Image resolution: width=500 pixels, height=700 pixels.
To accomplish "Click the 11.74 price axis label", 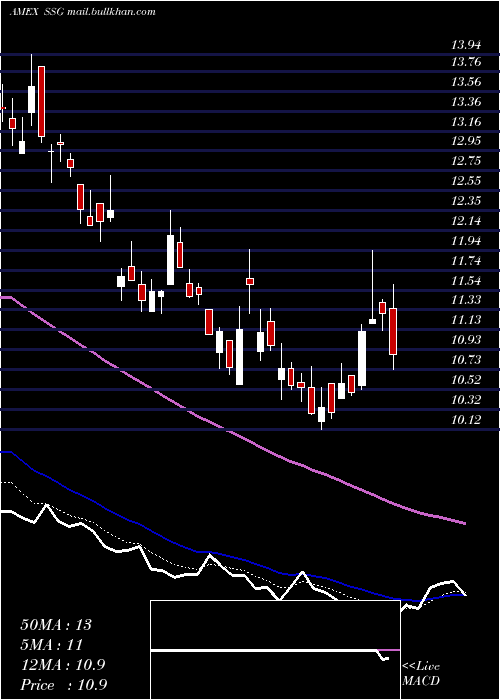I will (x=466, y=261).
